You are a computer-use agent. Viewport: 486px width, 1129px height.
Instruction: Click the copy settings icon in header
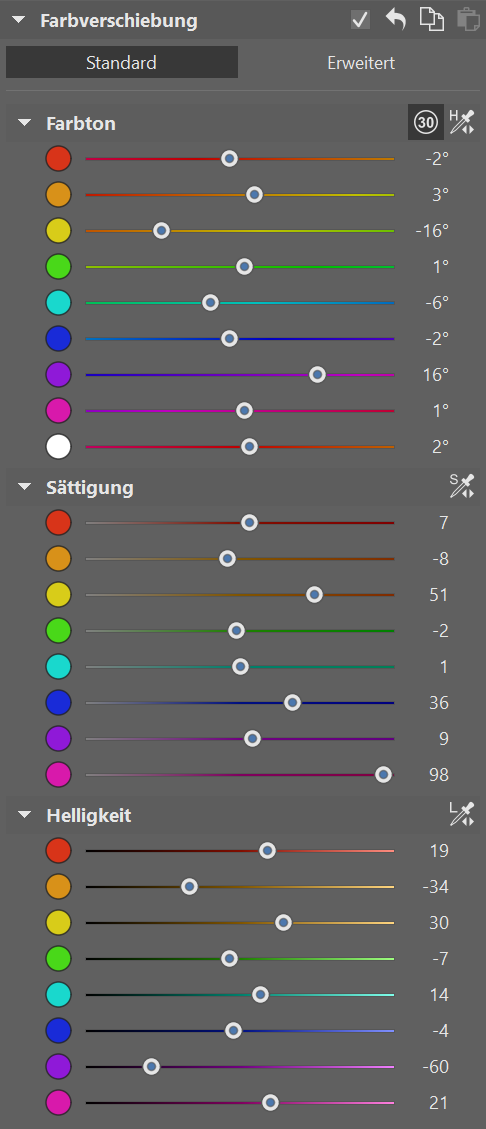click(432, 19)
